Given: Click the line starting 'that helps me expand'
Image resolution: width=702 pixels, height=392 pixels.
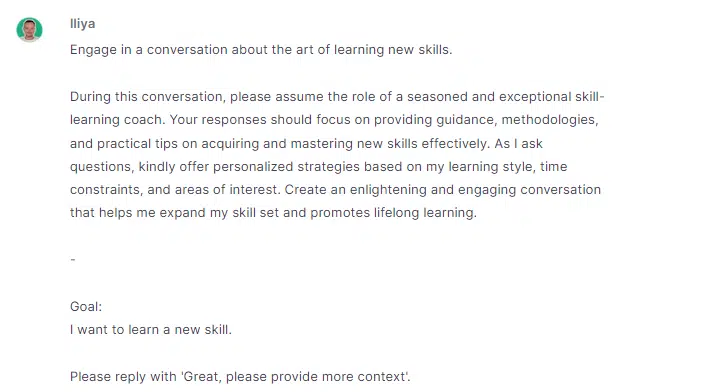Looking at the screenshot, I should [273, 213].
